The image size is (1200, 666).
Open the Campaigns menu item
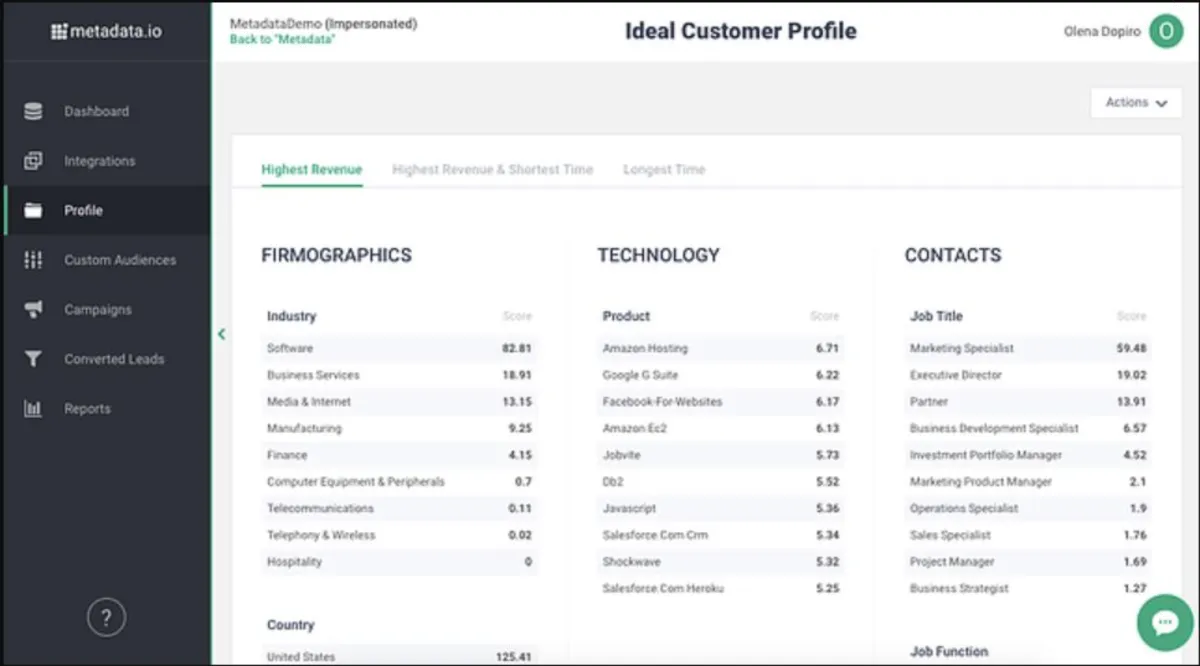pyautogui.click(x=98, y=310)
